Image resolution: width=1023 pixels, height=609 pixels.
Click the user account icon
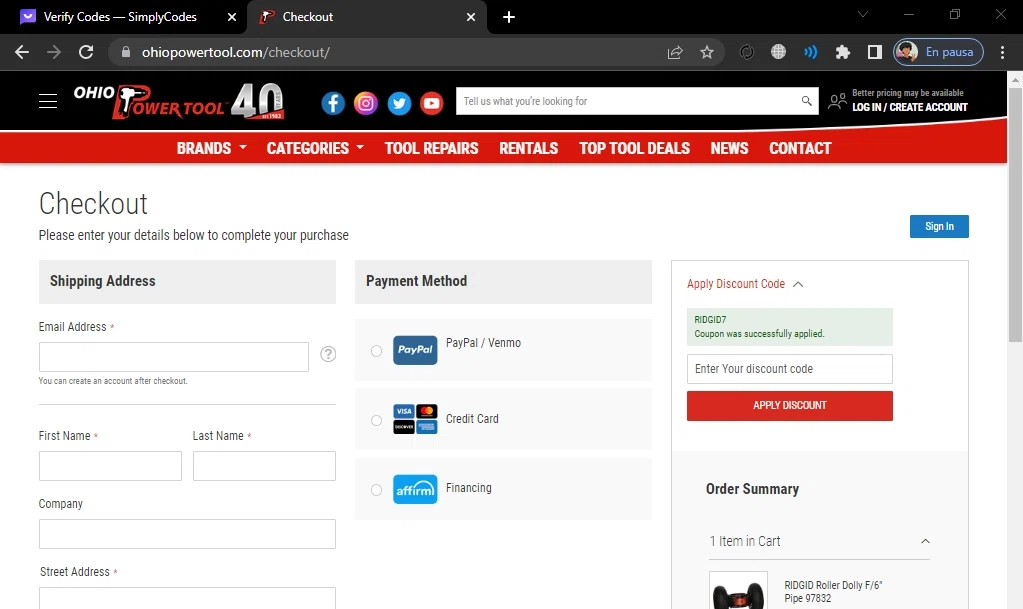[837, 101]
